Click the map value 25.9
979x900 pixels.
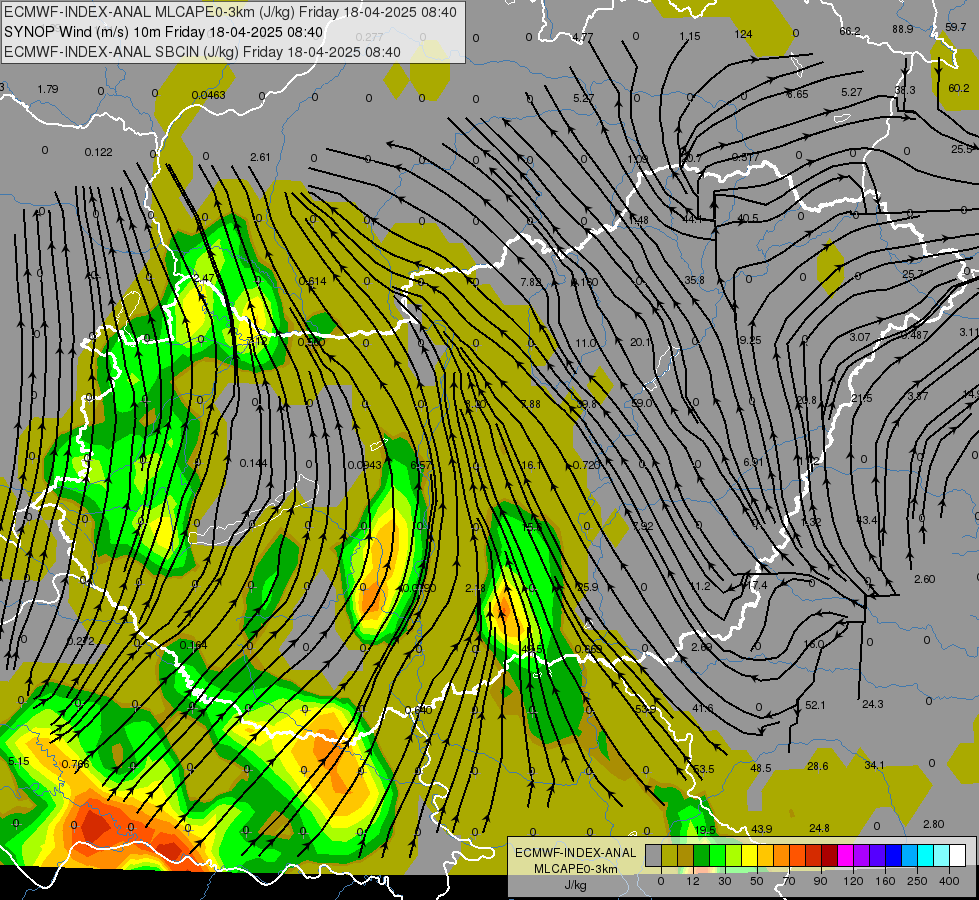[x=588, y=586]
